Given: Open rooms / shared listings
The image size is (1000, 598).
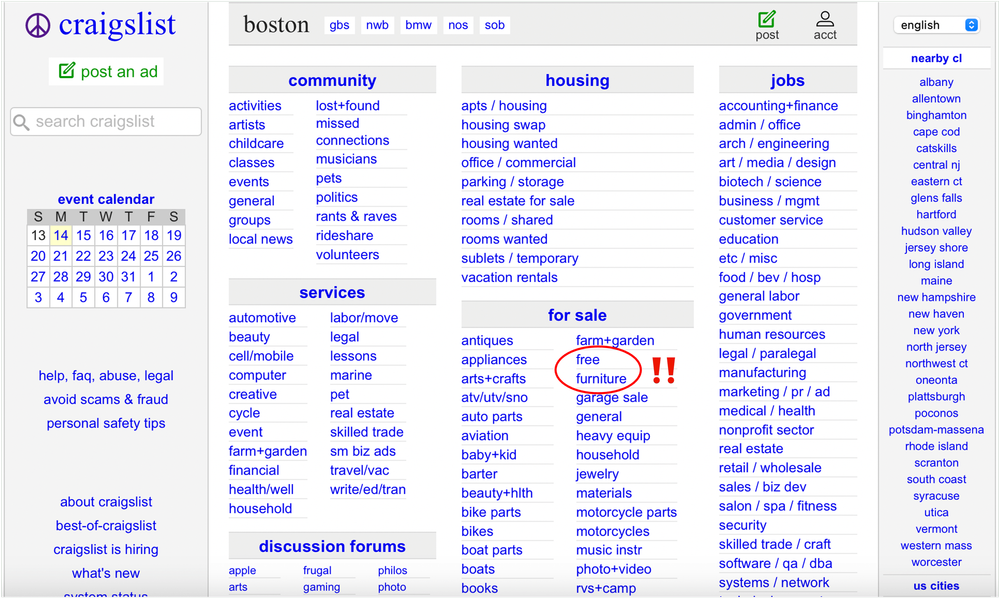Looking at the screenshot, I should 507,220.
